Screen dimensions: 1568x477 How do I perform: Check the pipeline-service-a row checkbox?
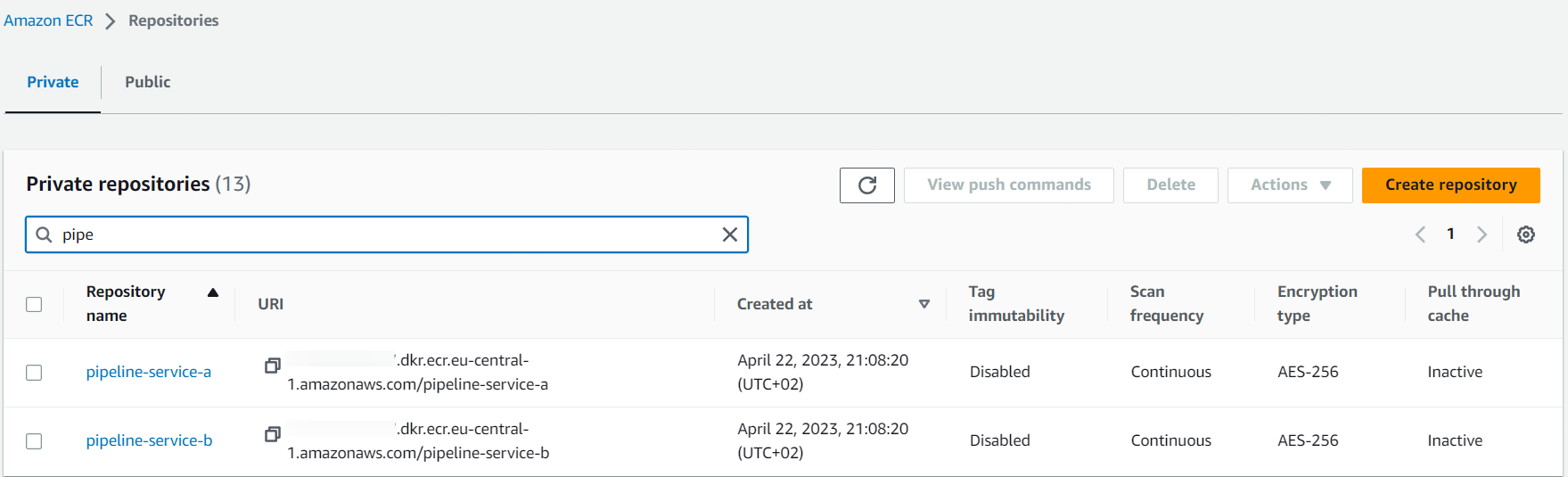click(34, 373)
